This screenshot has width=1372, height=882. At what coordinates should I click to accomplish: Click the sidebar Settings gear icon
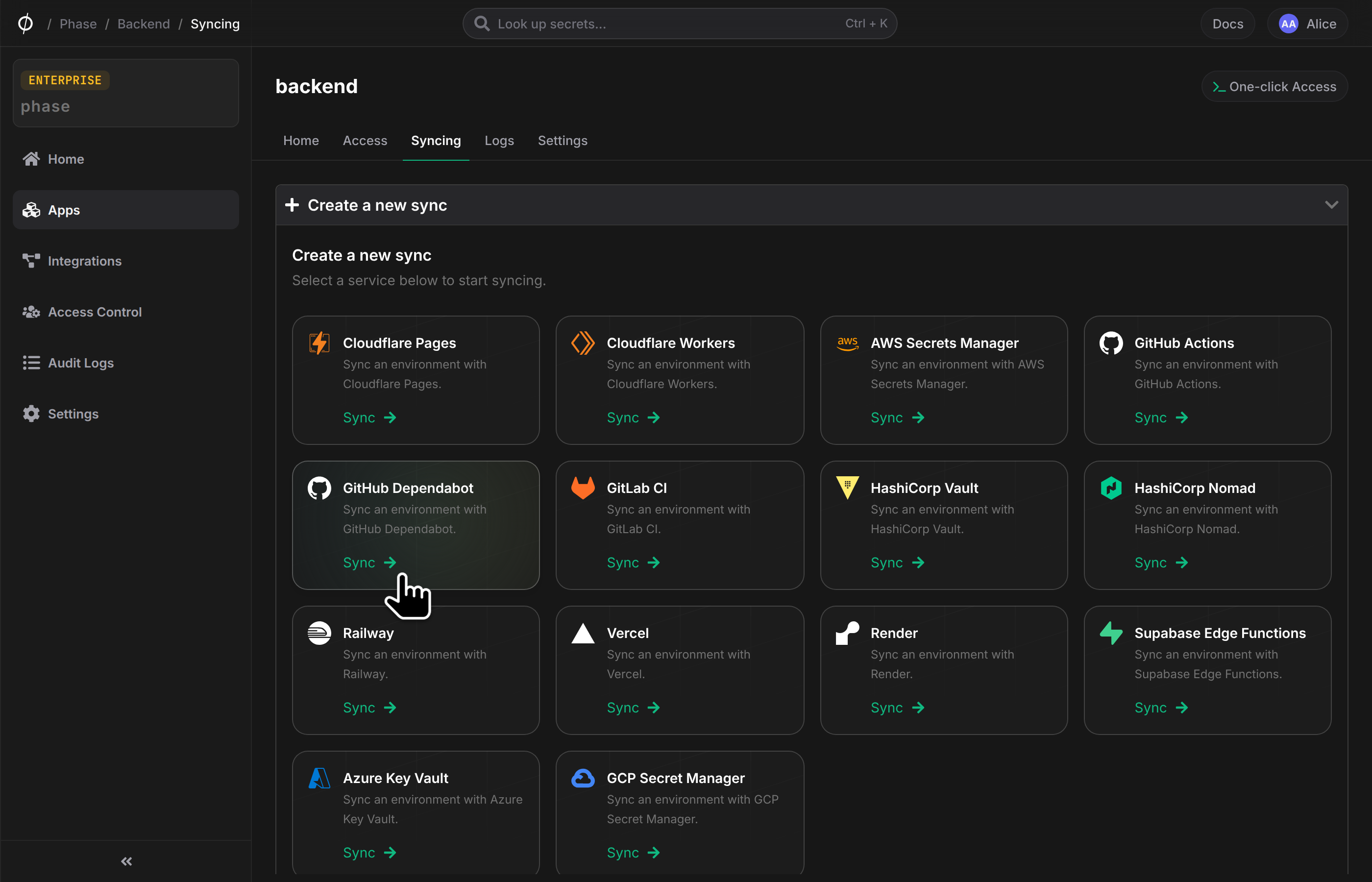click(31, 414)
